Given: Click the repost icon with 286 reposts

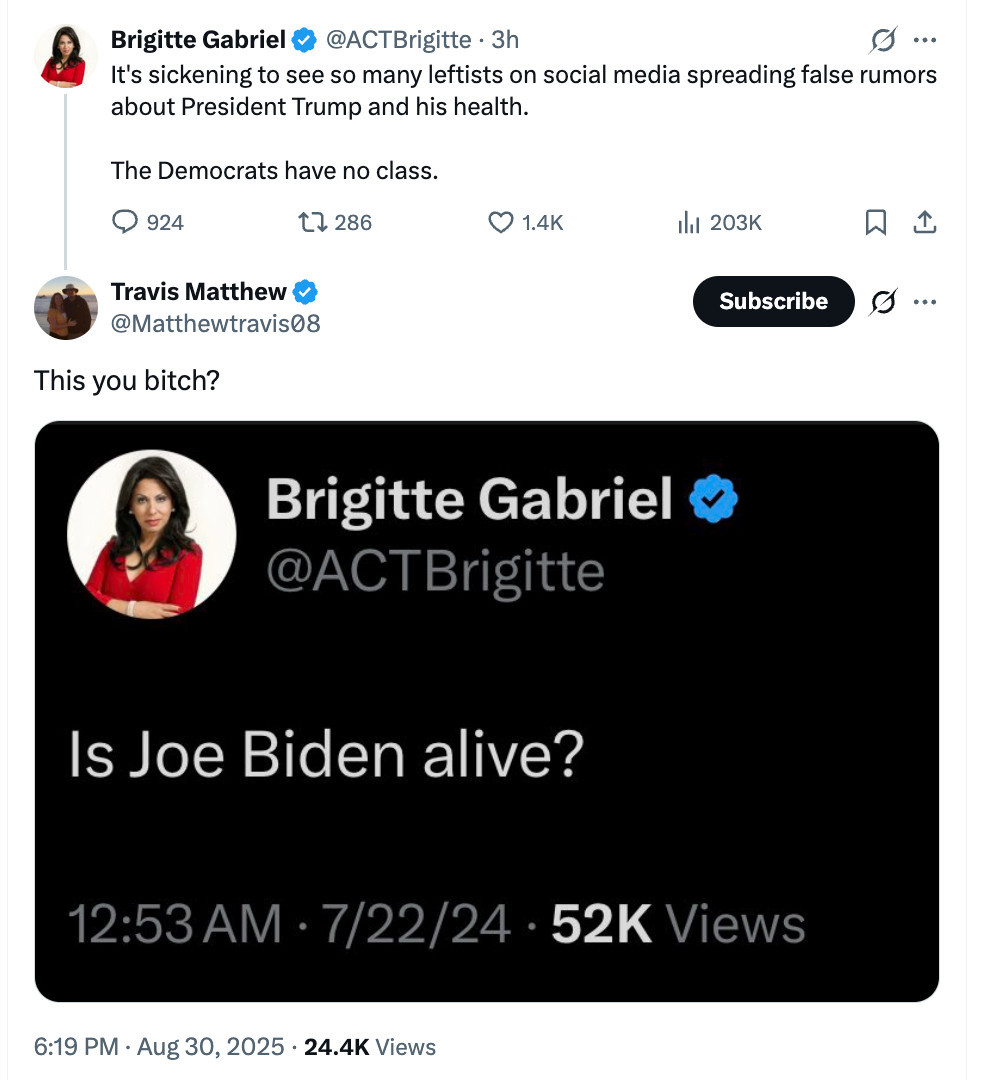Looking at the screenshot, I should click(x=312, y=222).
